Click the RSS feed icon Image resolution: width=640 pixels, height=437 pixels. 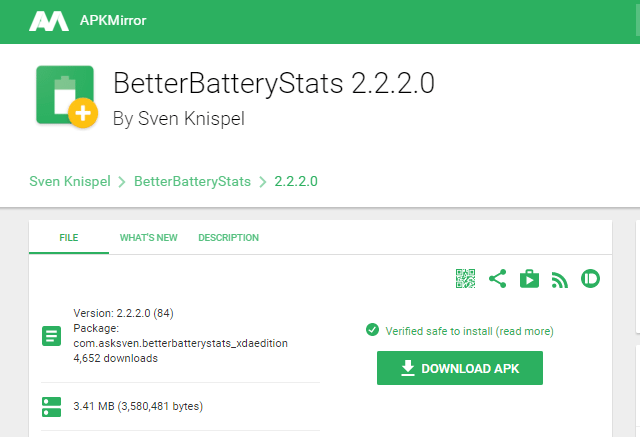pos(560,280)
